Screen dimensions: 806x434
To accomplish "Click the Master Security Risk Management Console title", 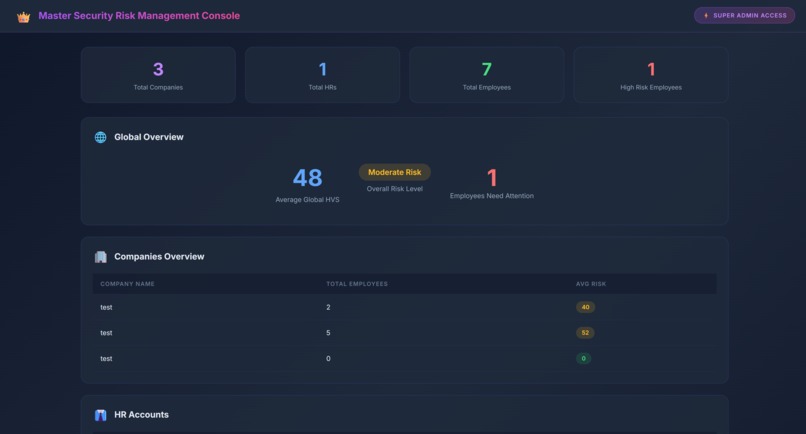I will (139, 15).
